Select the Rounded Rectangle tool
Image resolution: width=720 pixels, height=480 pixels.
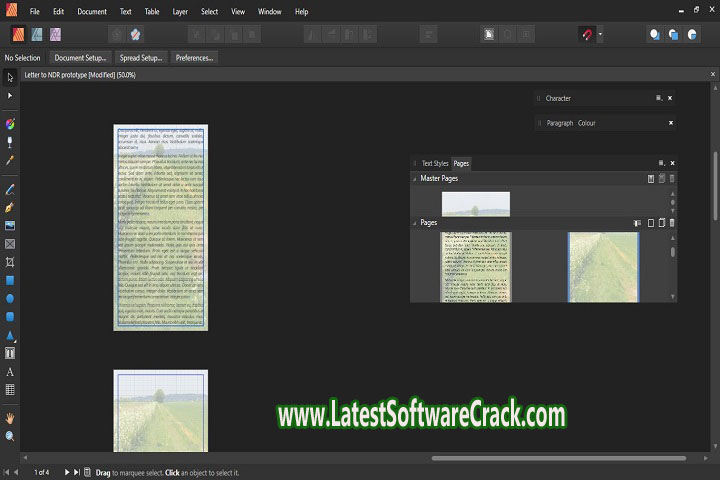pos(10,316)
